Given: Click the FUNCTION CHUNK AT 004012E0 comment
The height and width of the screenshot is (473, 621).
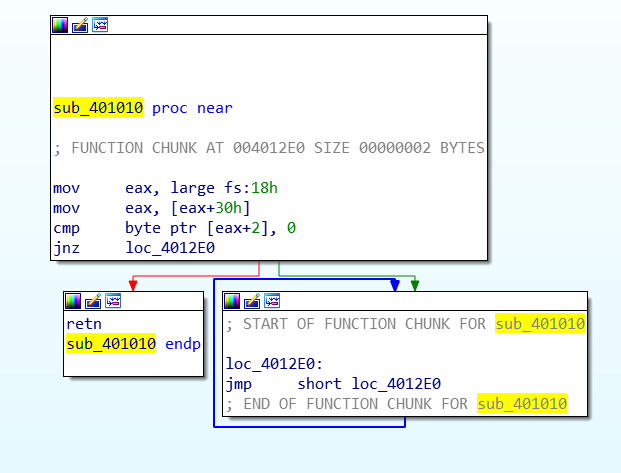Looking at the screenshot, I should (269, 148).
